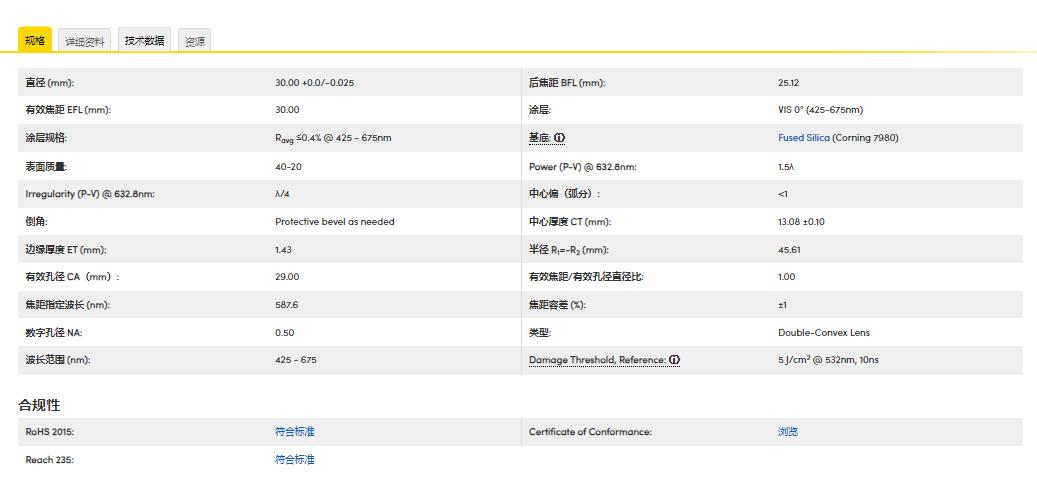Screen dimensions: 1037x490
Task: Click the underlined 基底 label
Action: click(539, 138)
